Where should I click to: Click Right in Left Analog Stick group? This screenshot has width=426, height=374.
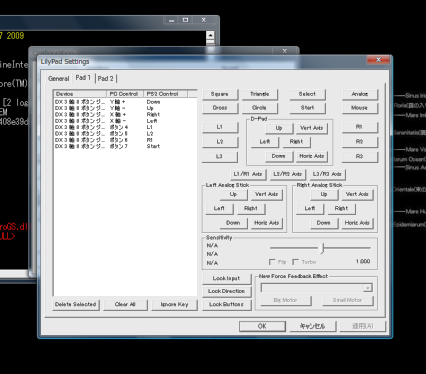(251, 208)
